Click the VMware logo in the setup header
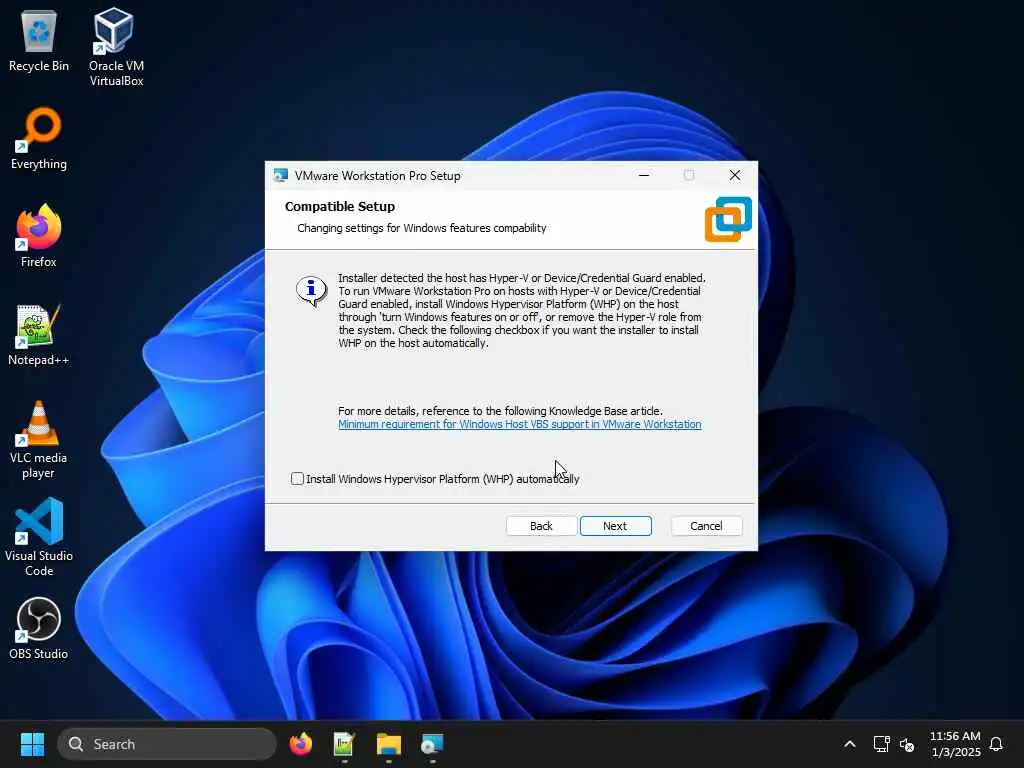The height and width of the screenshot is (768, 1024). 728,219
